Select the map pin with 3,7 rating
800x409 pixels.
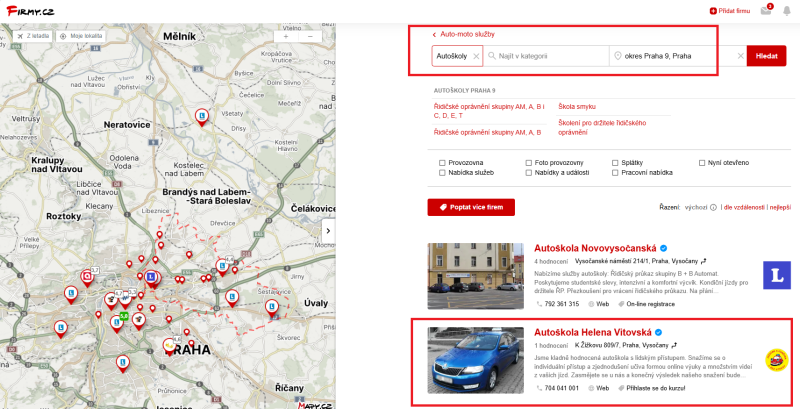[x=87, y=277]
